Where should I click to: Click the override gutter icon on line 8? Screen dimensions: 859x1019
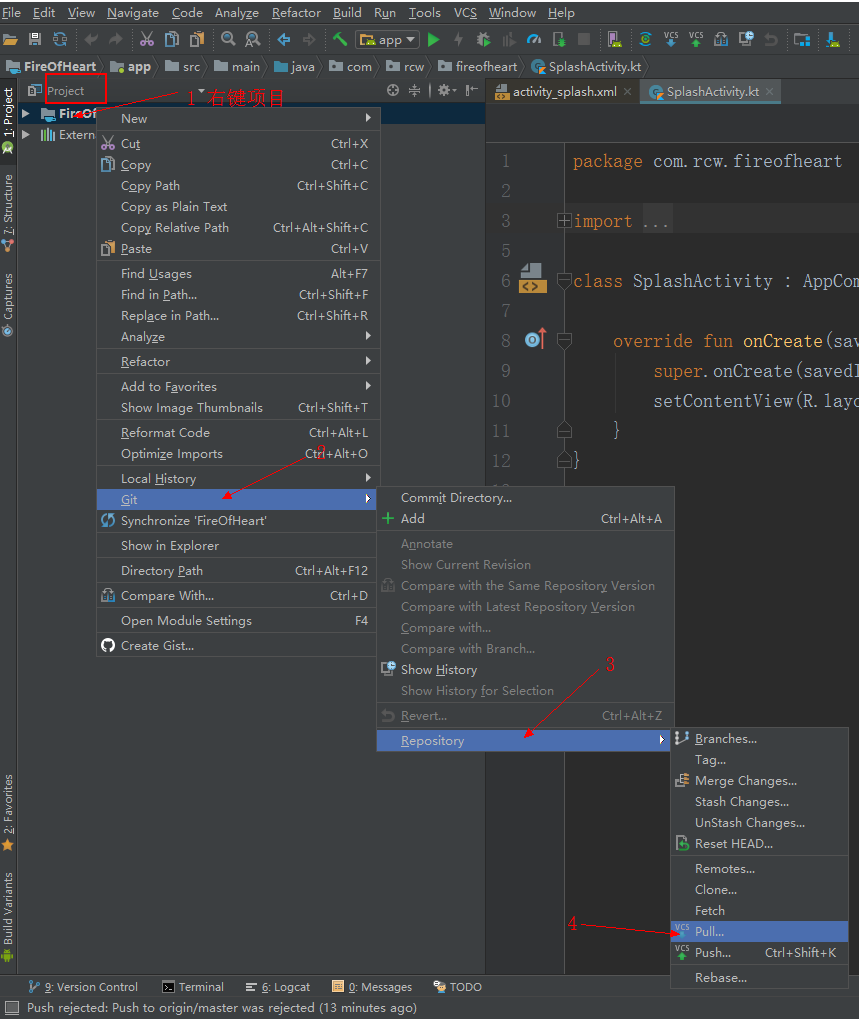point(535,339)
